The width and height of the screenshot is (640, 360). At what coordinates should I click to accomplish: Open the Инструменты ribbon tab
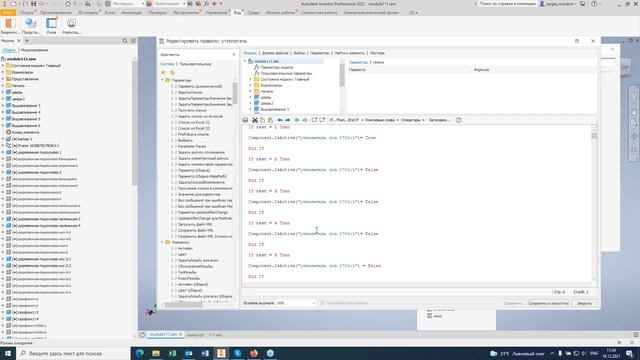(186, 13)
